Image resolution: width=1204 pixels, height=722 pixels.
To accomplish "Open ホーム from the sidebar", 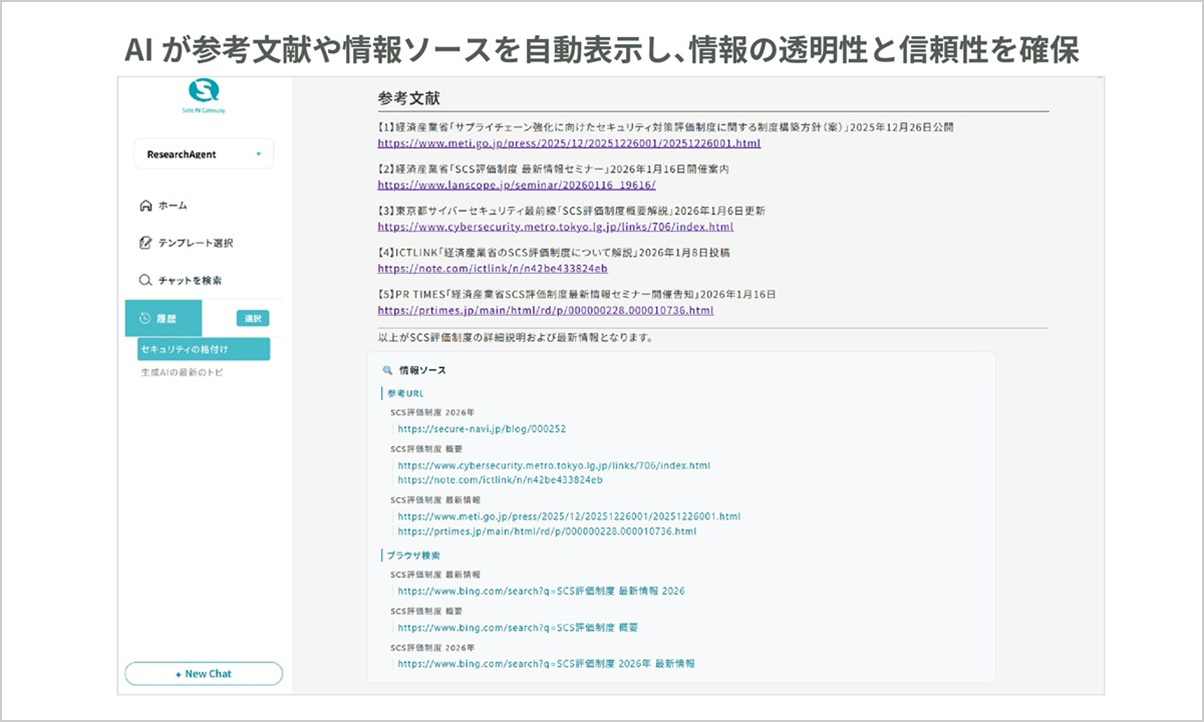I will (x=174, y=205).
